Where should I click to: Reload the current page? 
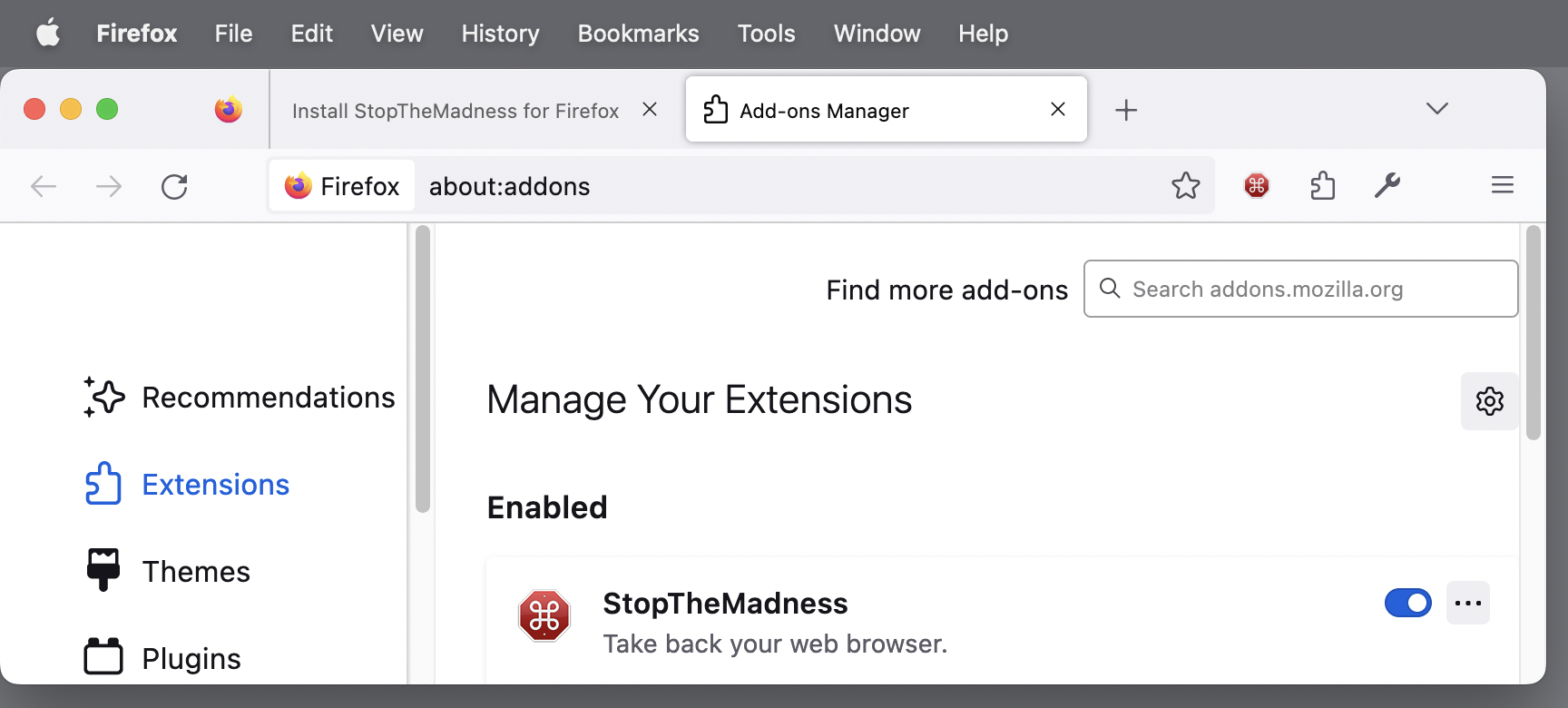tap(174, 187)
